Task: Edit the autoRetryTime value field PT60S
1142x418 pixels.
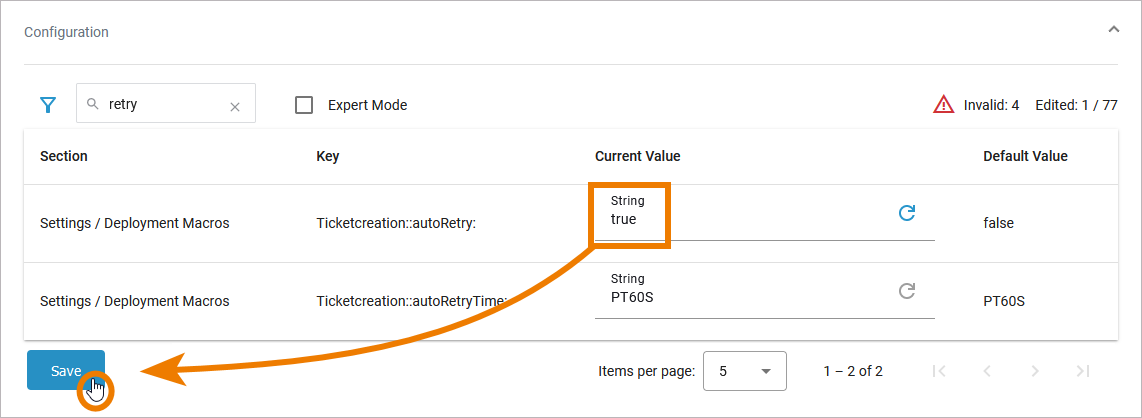Action: coord(740,297)
